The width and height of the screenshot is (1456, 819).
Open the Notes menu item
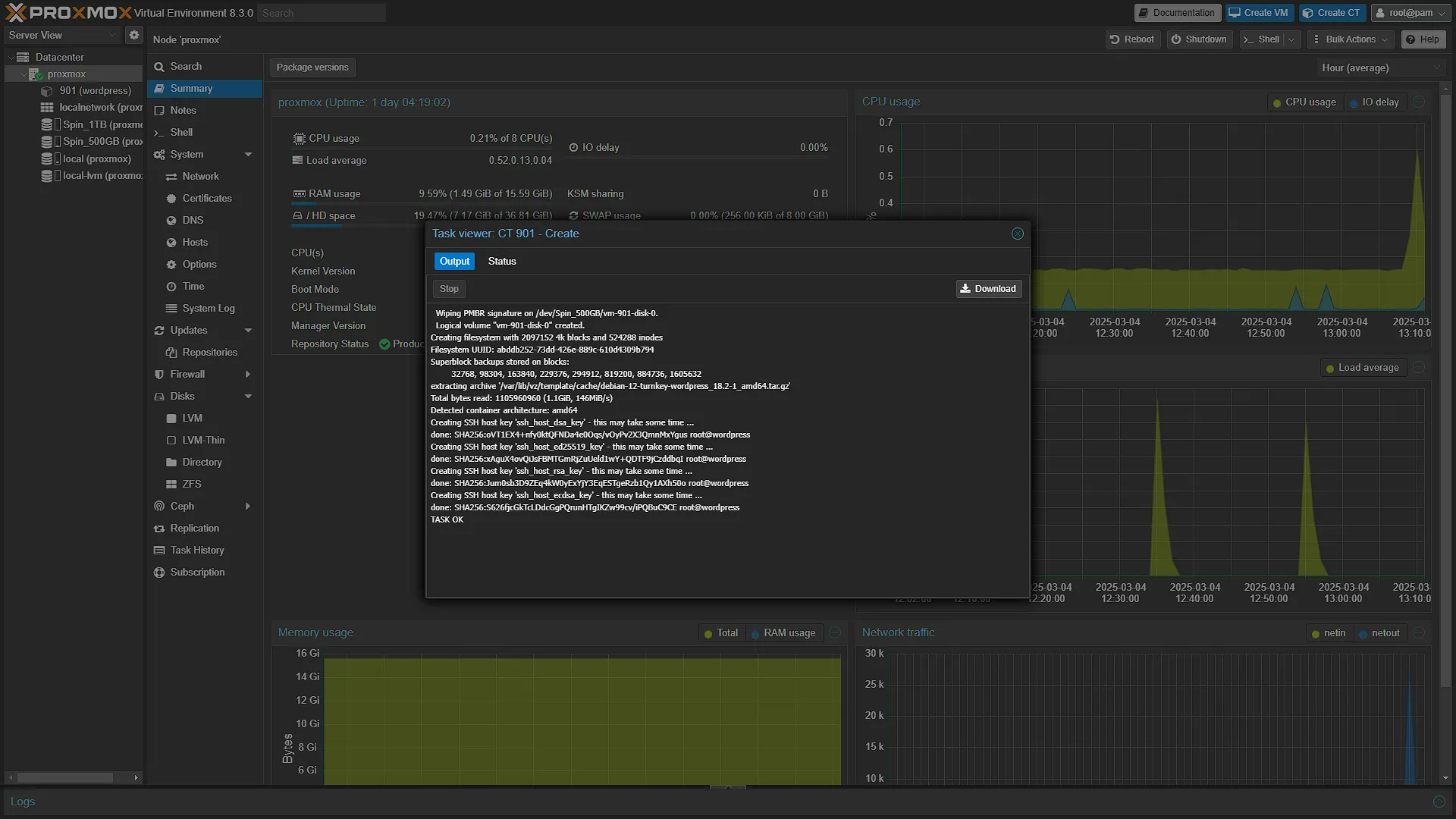[x=205, y=111]
